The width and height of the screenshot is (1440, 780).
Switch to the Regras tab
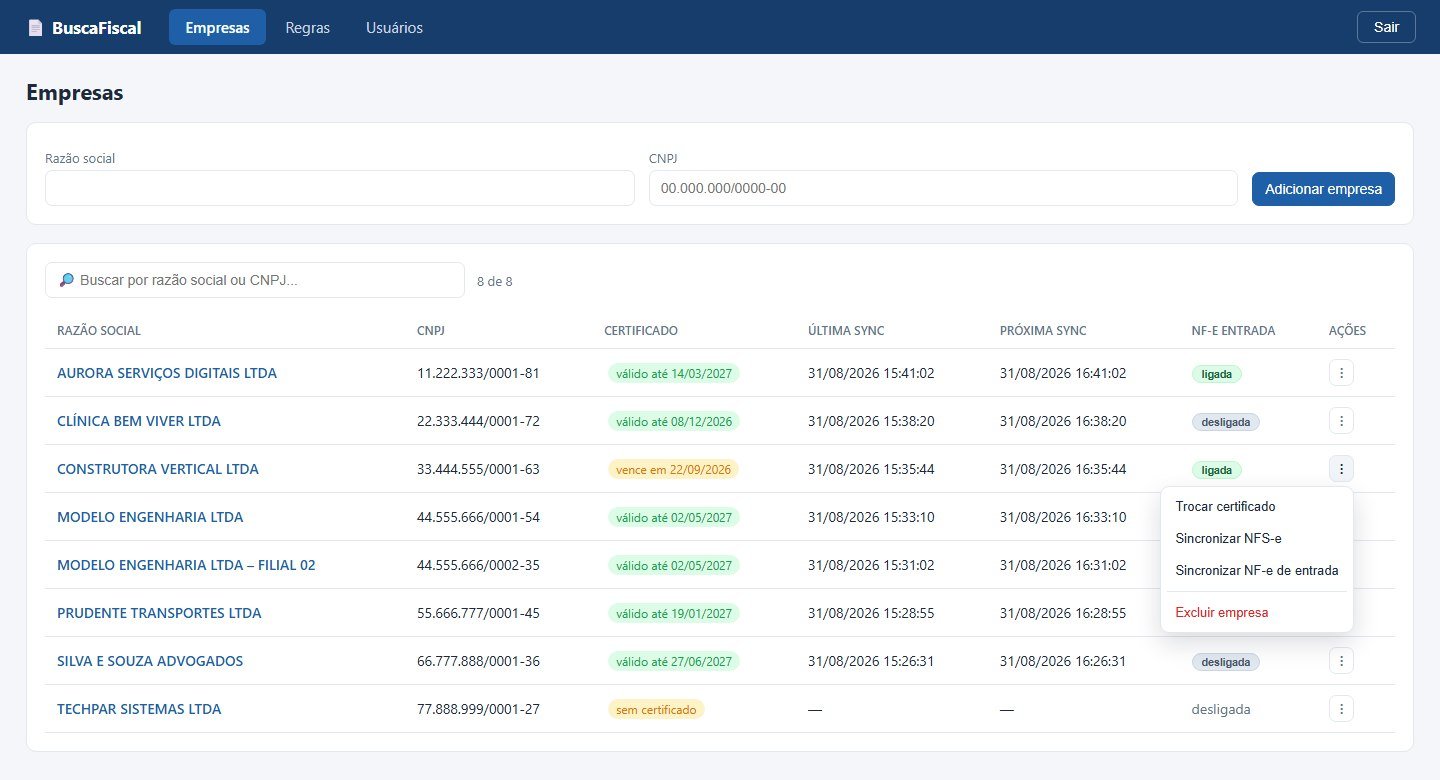coord(308,28)
